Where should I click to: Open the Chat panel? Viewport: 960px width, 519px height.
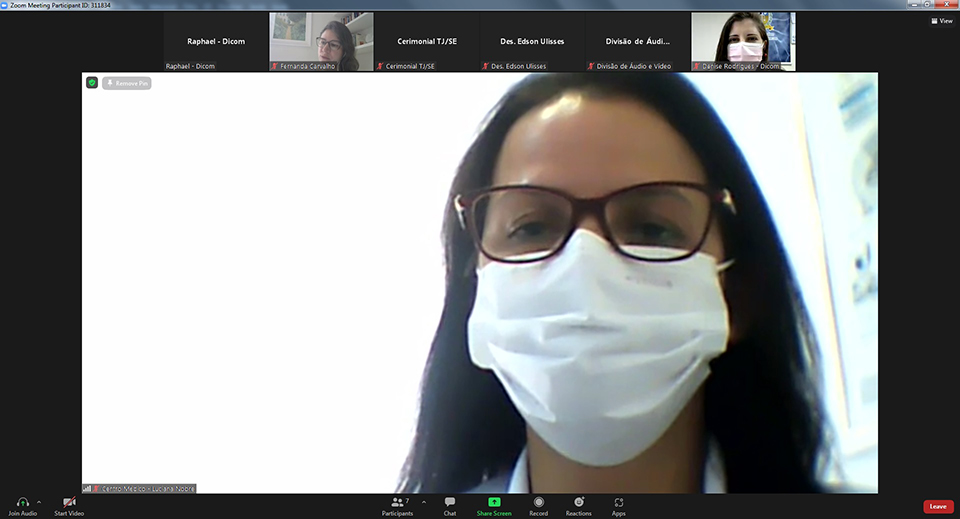(x=450, y=502)
